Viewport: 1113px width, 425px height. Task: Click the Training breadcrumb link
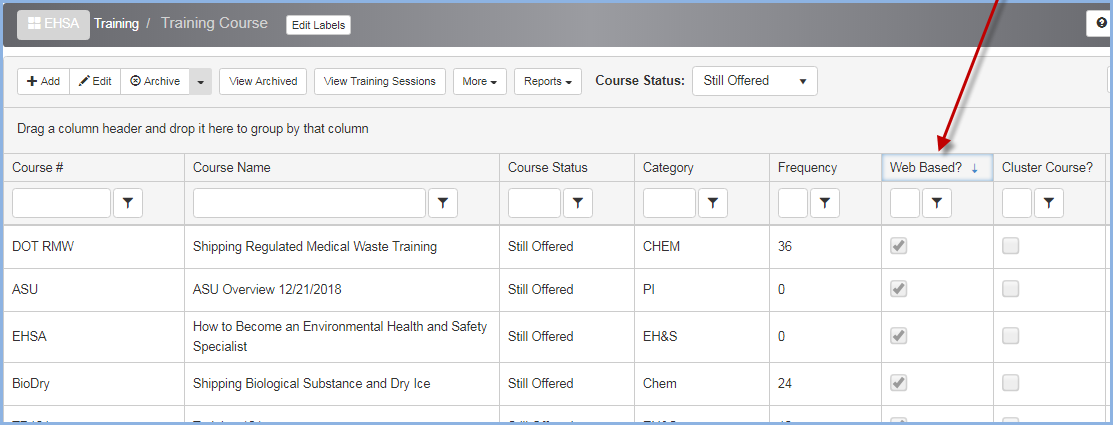[116, 23]
